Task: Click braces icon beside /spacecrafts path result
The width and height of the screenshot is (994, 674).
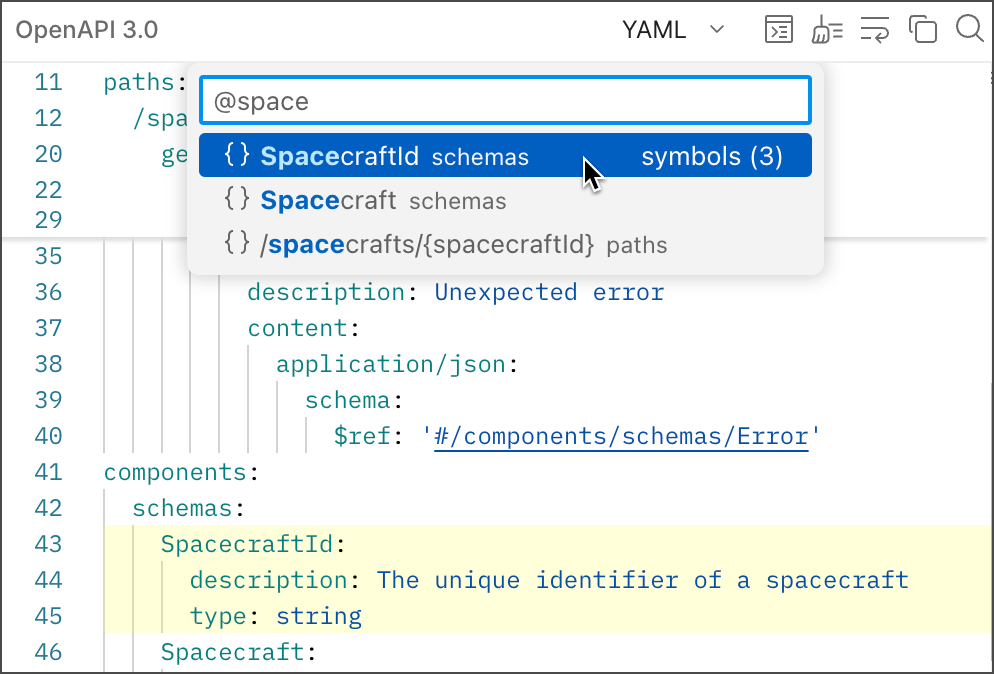Action: (237, 244)
